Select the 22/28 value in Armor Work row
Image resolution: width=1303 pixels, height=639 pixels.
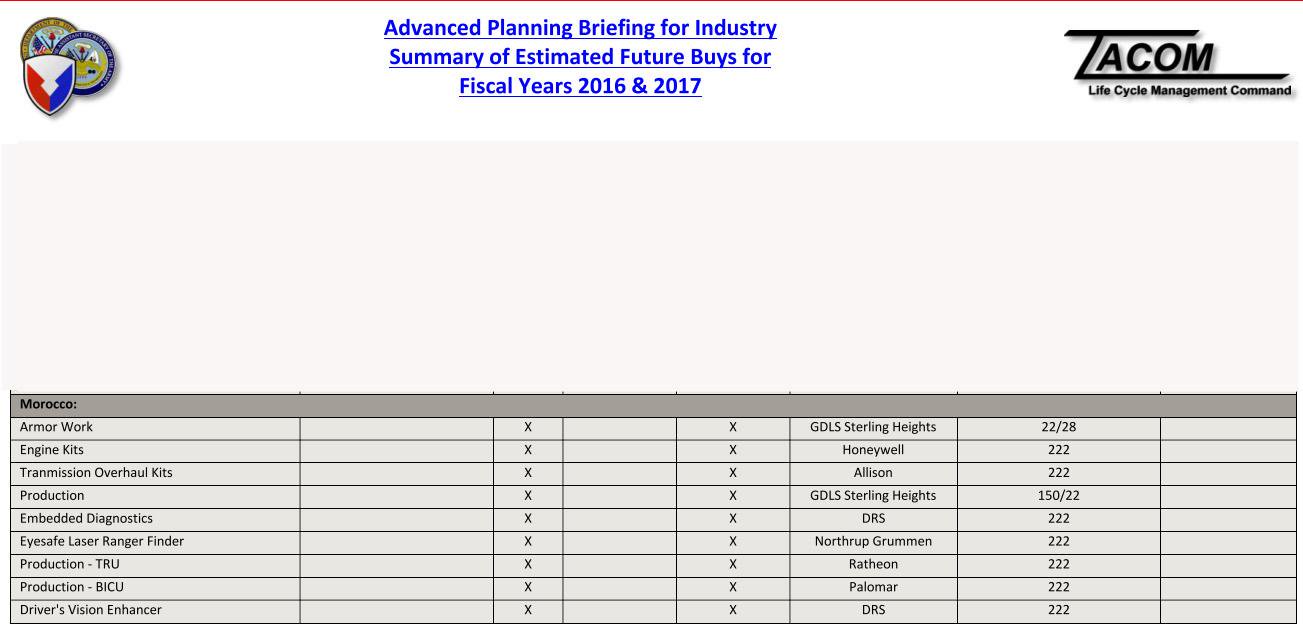1058,427
